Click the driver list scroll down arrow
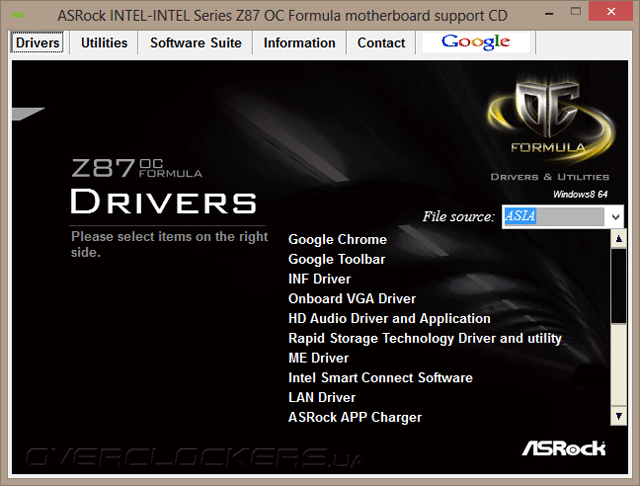 coord(619,416)
